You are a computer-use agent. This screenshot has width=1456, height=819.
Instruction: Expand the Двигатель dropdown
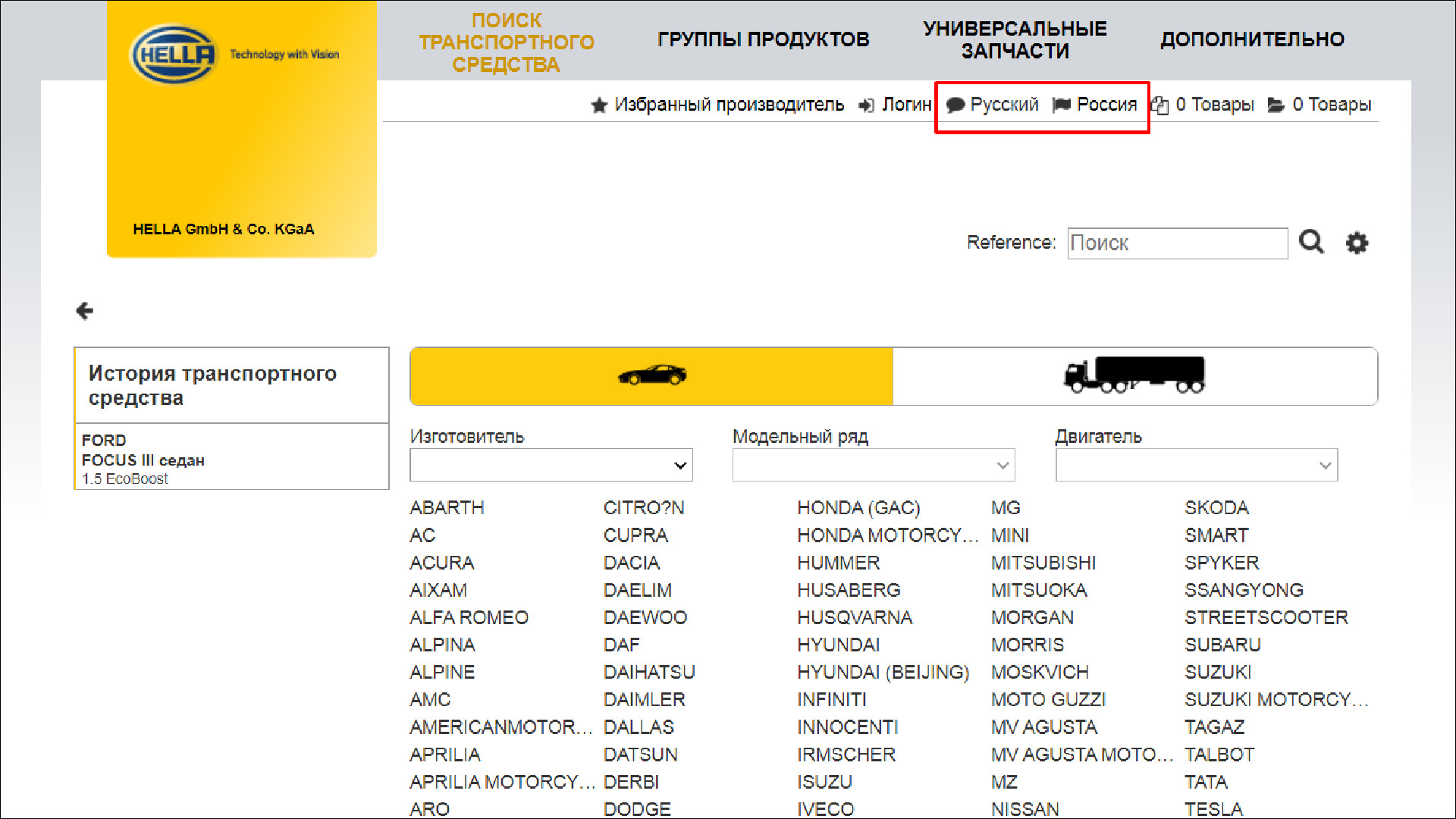[x=1196, y=465]
